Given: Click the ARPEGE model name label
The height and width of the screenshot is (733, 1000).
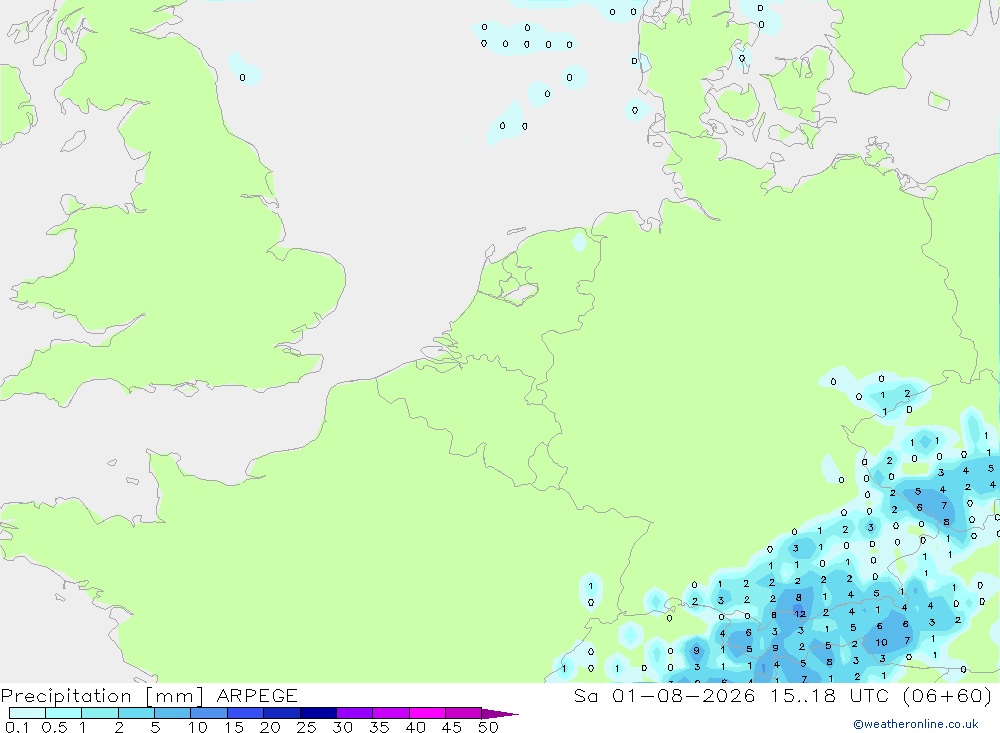Looking at the screenshot, I should pos(257,695).
